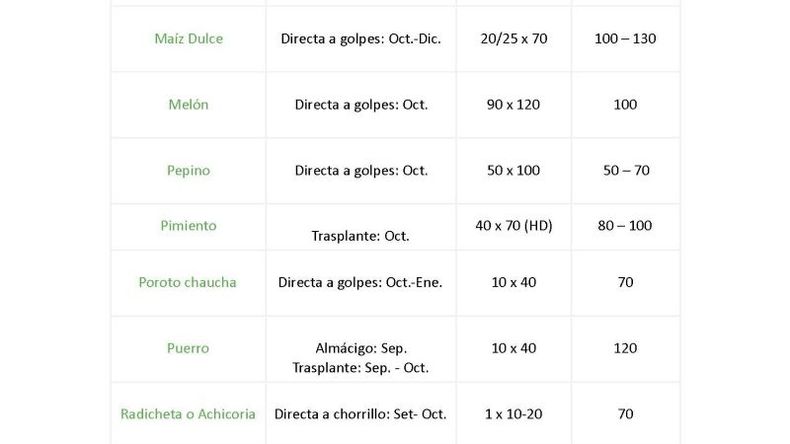This screenshot has width=790, height=444.
Task: Click Radicheta o Achicoria label
Action: pyautogui.click(x=188, y=414)
